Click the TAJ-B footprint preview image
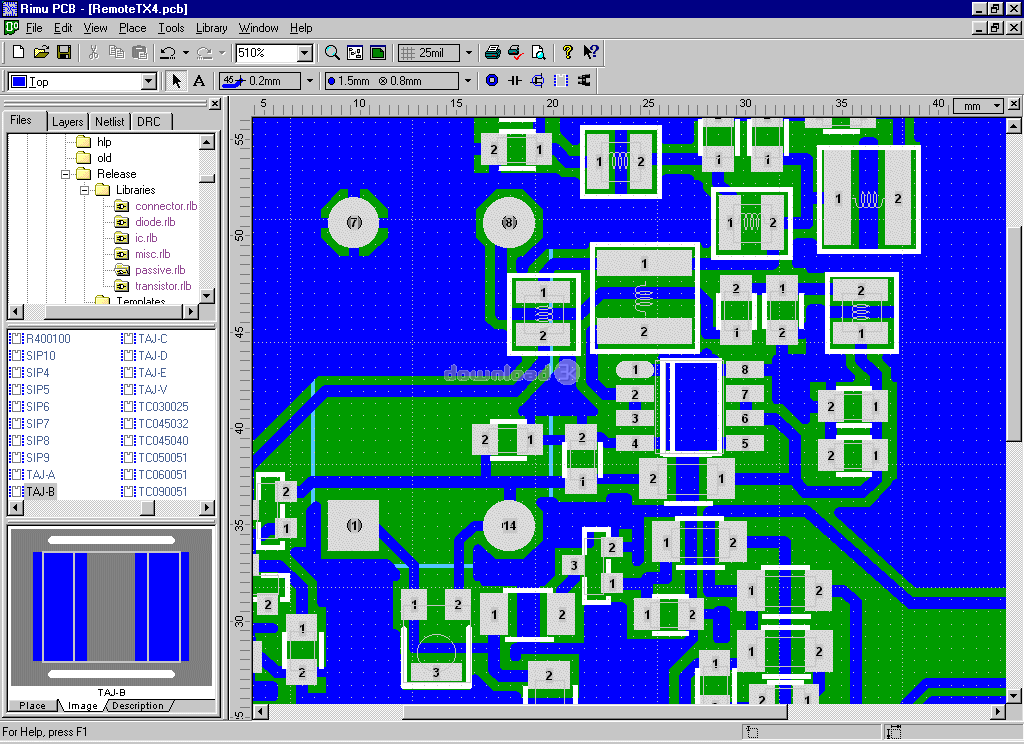Viewport: 1024px width, 744px height. point(111,607)
